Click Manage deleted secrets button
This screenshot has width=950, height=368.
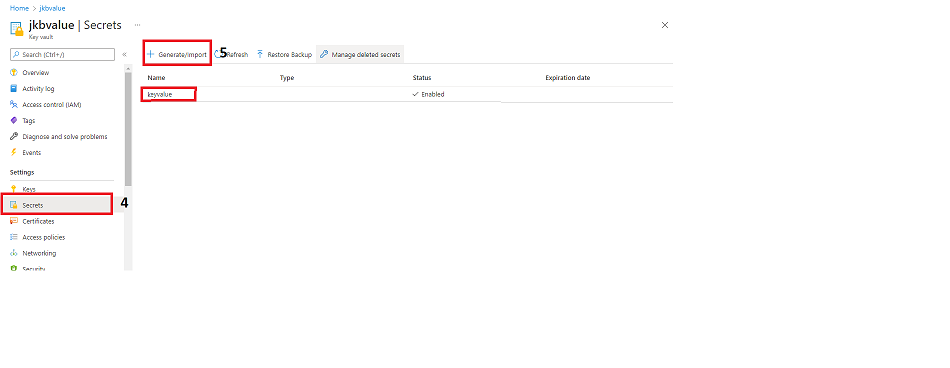pyautogui.click(x=360, y=55)
